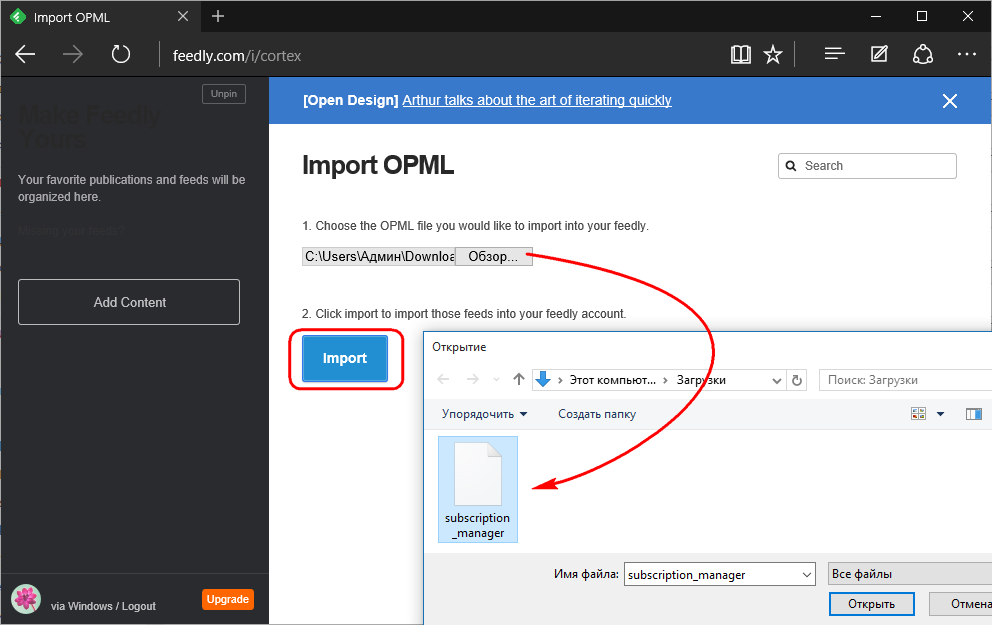Image resolution: width=992 pixels, height=625 pixels.
Task: Go forward in the file dialog
Action: (x=472, y=380)
